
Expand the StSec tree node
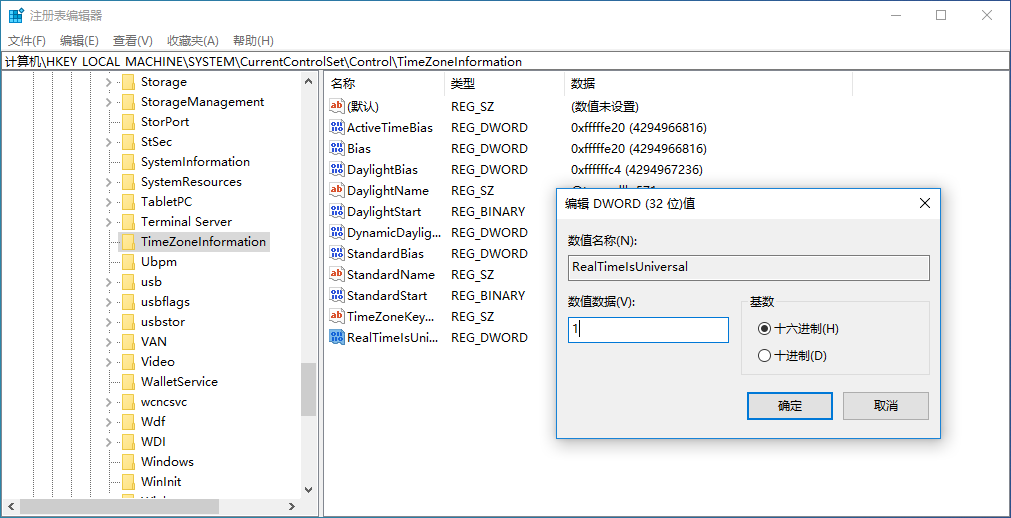108,142
